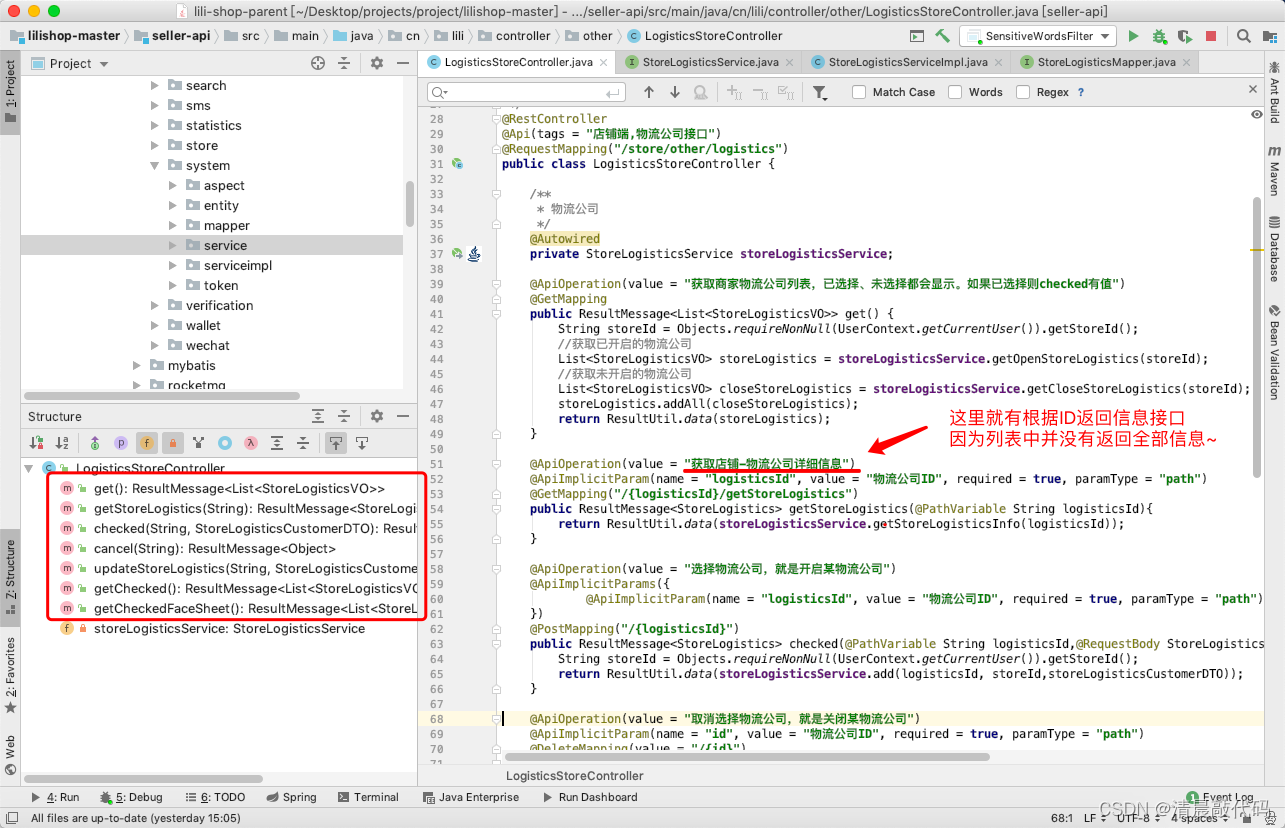
Task: Run the SensitiveWordsFilter configuration
Action: [x=1133, y=36]
